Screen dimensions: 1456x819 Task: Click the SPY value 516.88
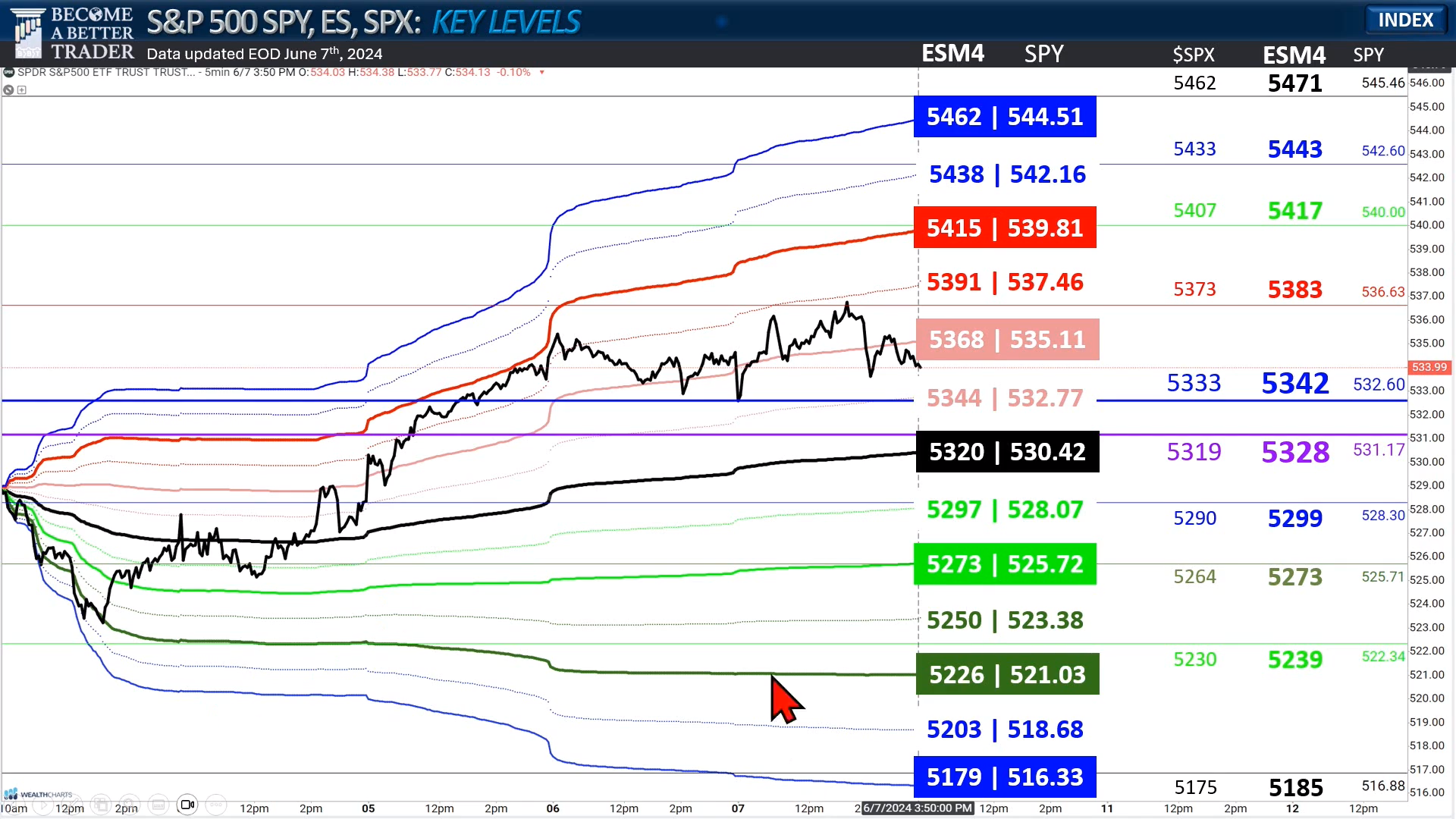pyautogui.click(x=1383, y=786)
